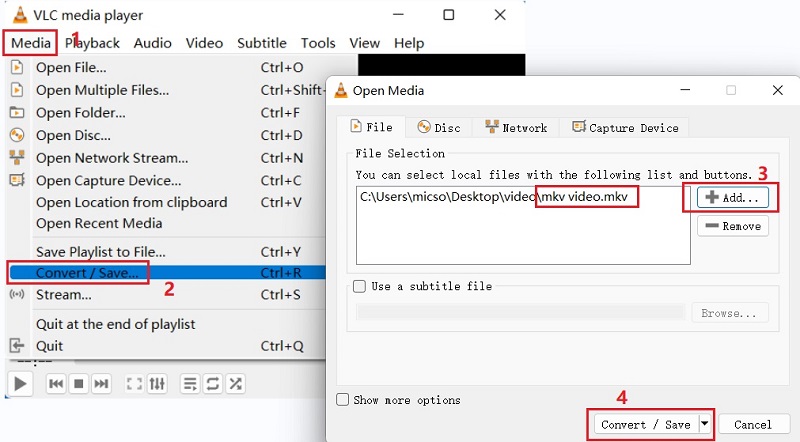Screen dimensions: 800x442
Task: Select mkv video.mkv in file list
Action: click(x=586, y=197)
